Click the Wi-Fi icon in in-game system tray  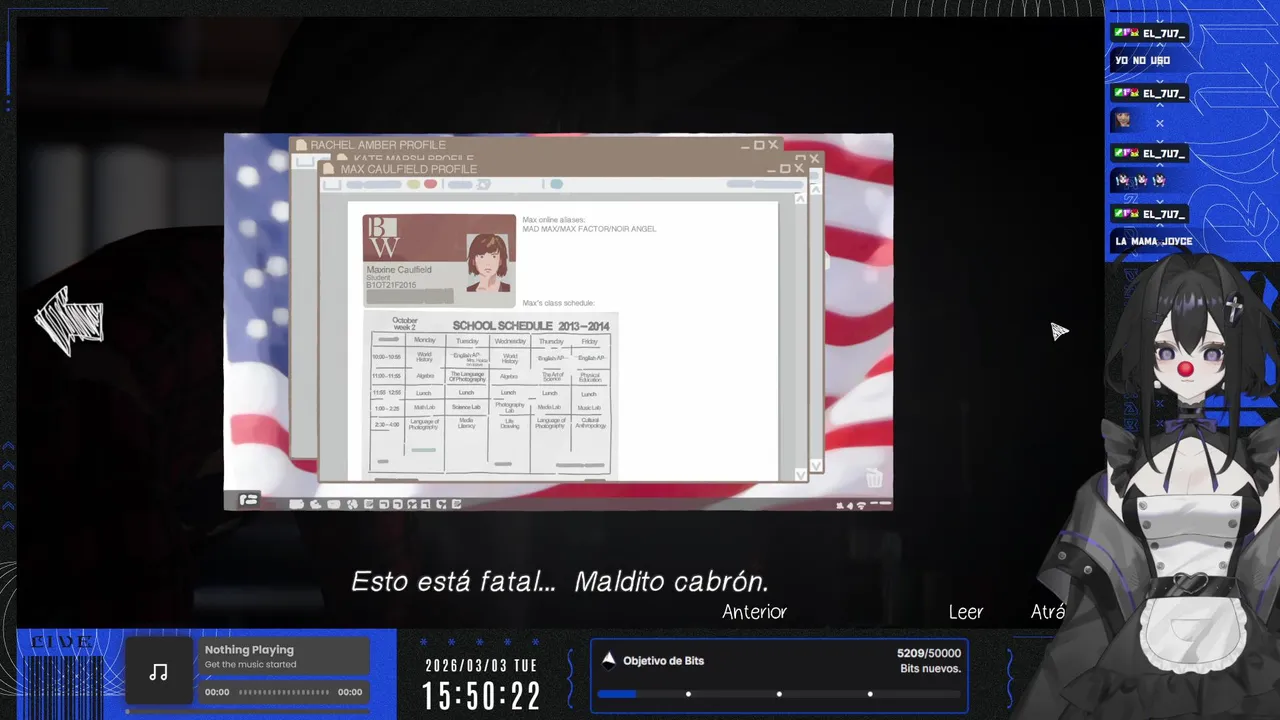[x=861, y=506]
